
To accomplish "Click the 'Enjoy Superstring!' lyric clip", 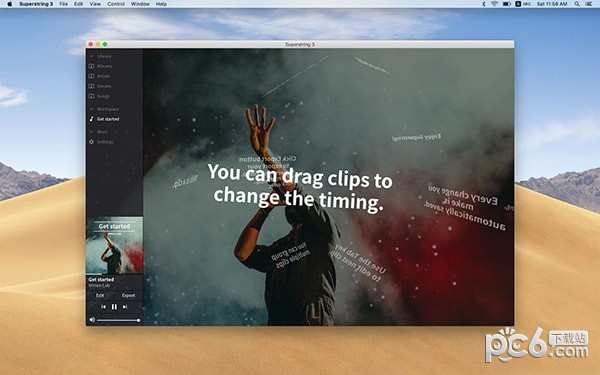I will pos(416,137).
